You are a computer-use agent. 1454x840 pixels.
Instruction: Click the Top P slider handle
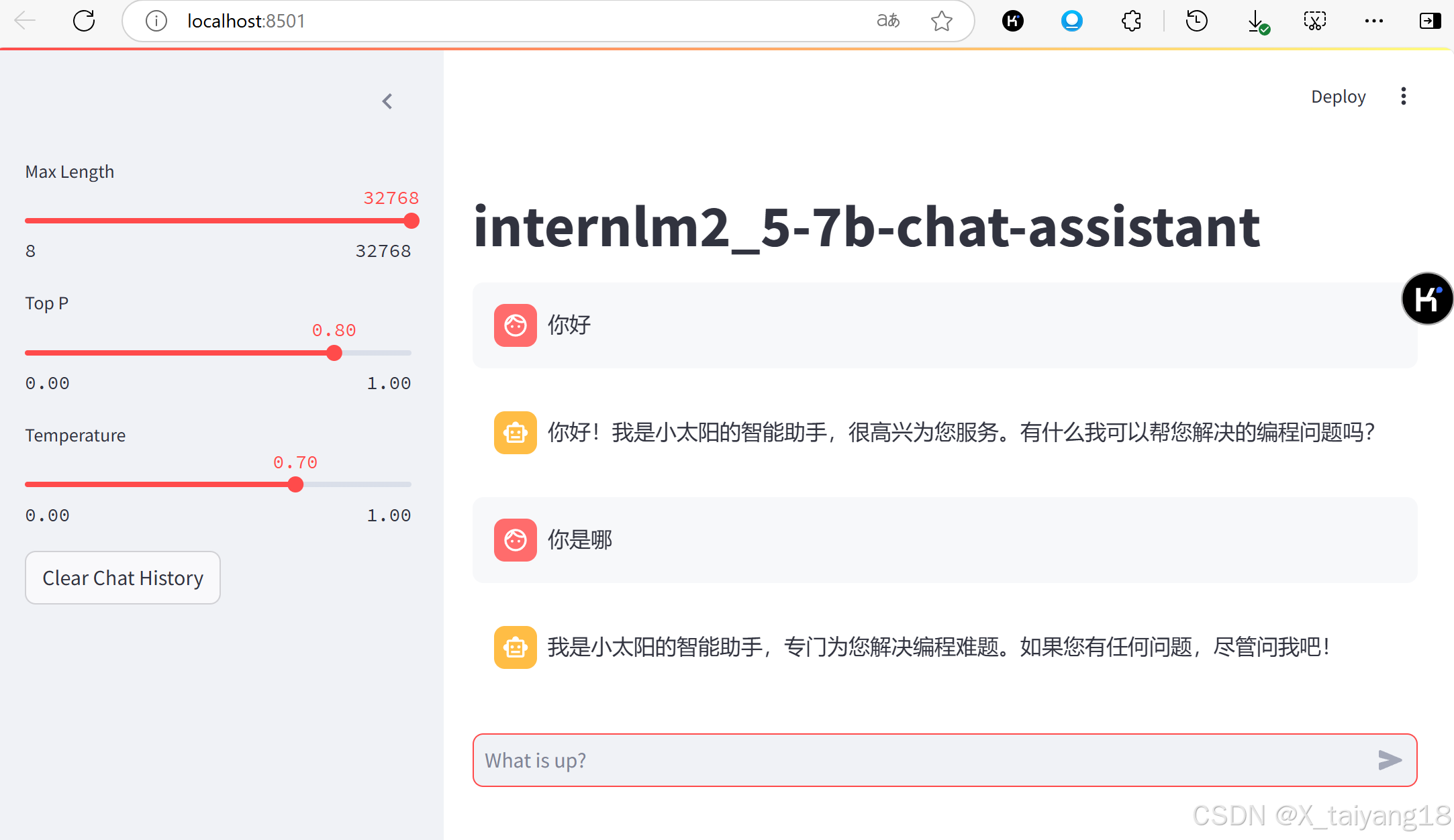point(334,353)
